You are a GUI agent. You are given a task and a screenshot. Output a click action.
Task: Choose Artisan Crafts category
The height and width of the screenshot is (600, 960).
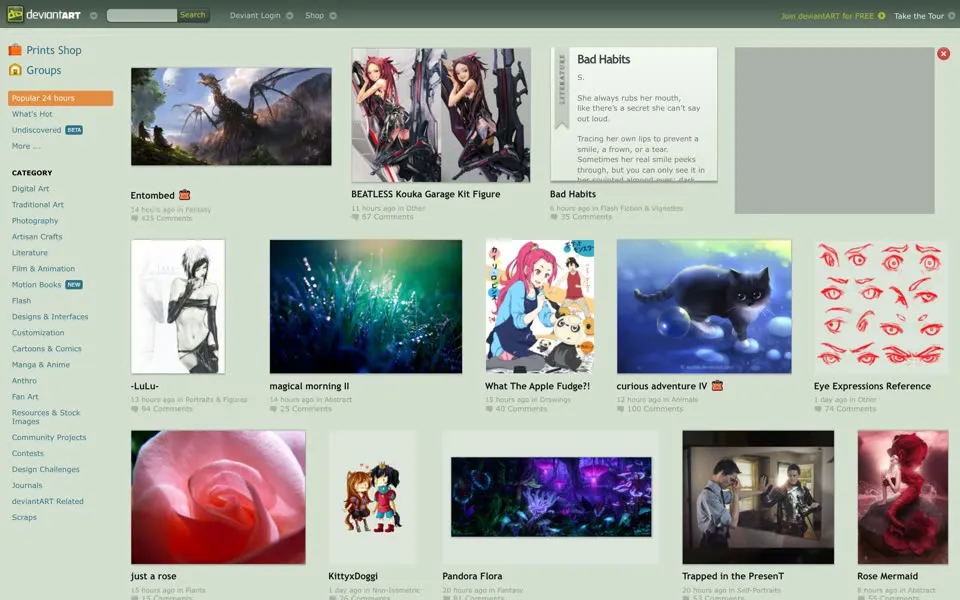[x=37, y=236]
